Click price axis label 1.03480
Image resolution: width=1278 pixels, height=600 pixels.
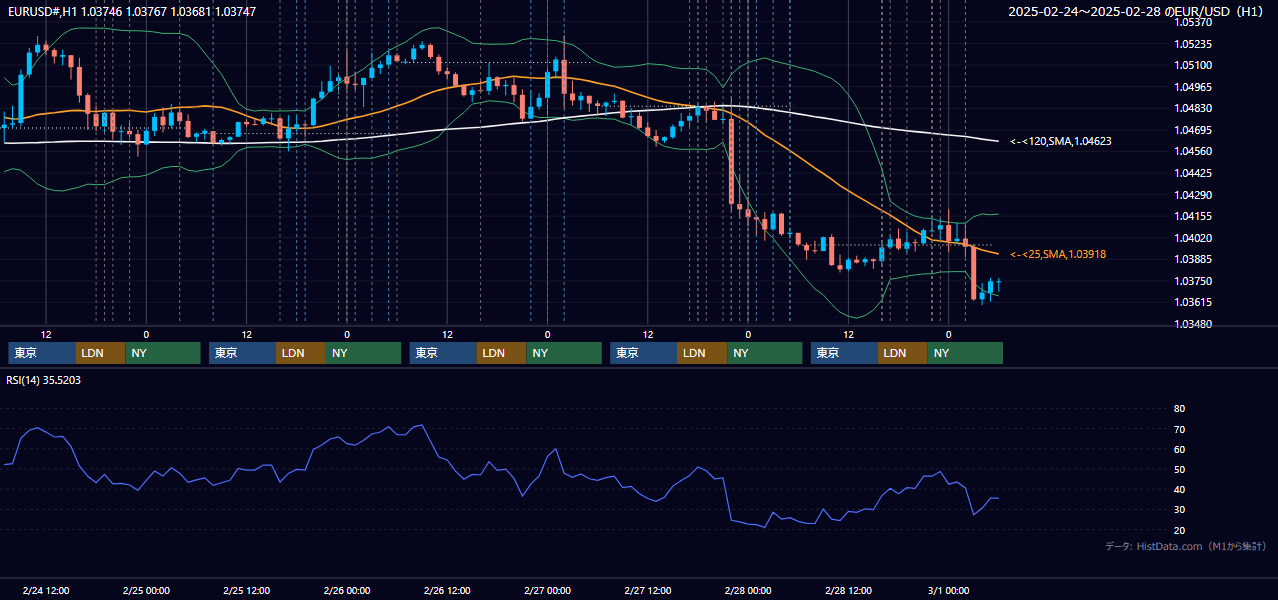pos(1193,324)
